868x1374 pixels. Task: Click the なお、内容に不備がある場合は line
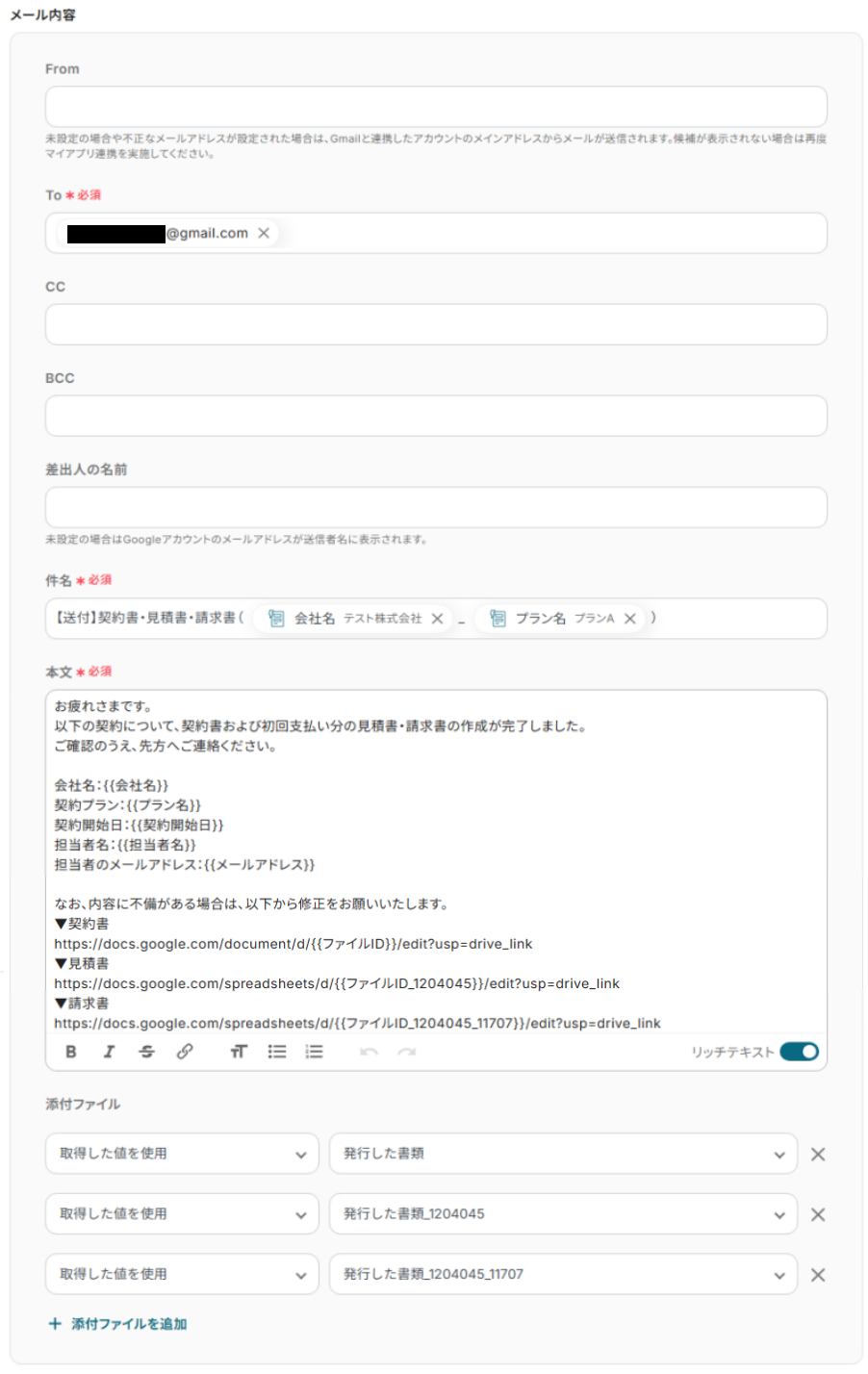coord(251,904)
